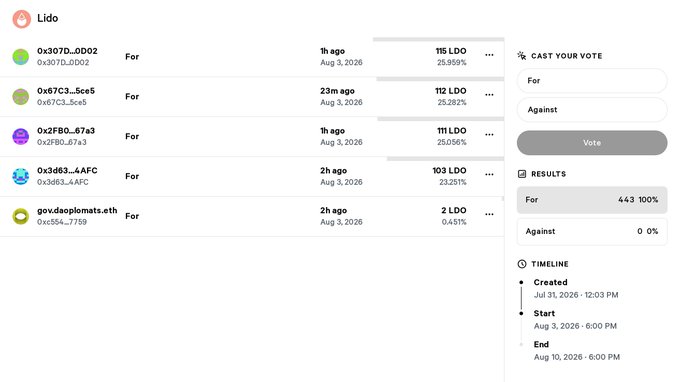Select the Against vote choice
This screenshot has width=680, height=382.
coord(592,110)
